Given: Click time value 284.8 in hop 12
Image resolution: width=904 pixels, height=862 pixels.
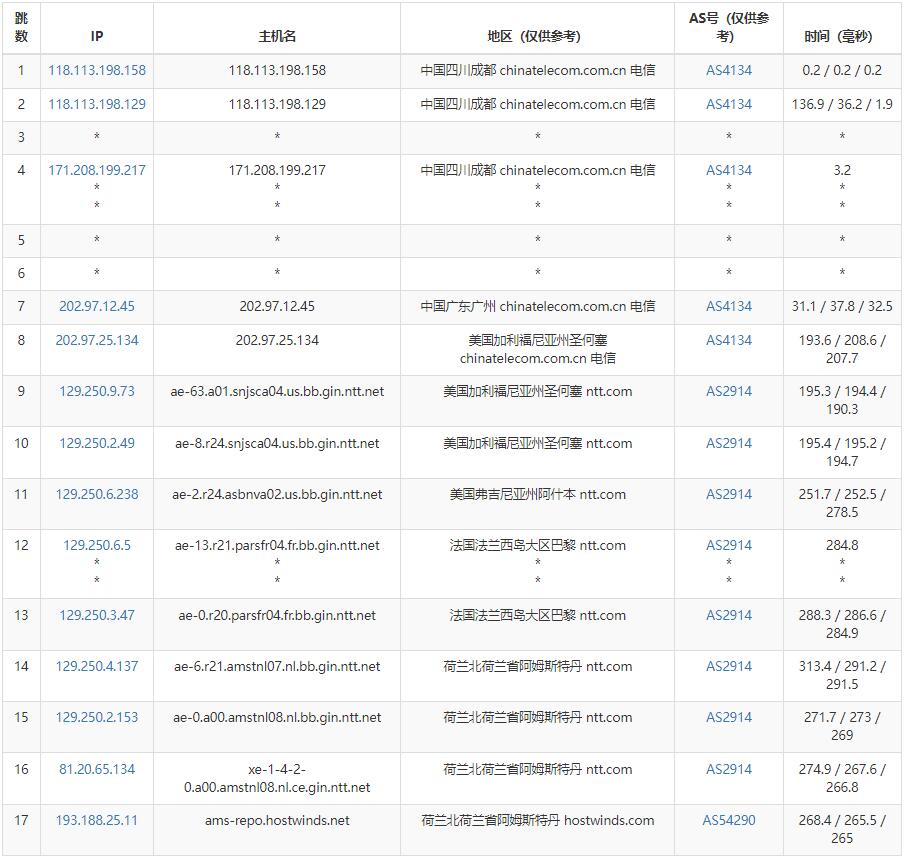Looking at the screenshot, I should pyautogui.click(x=842, y=545).
